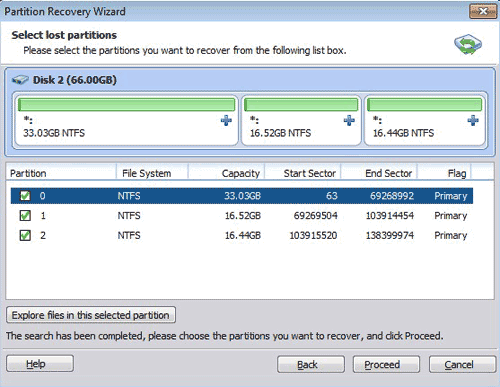Click capacity value 16.44GB in row 2
The image size is (500, 387).
(x=243, y=236)
